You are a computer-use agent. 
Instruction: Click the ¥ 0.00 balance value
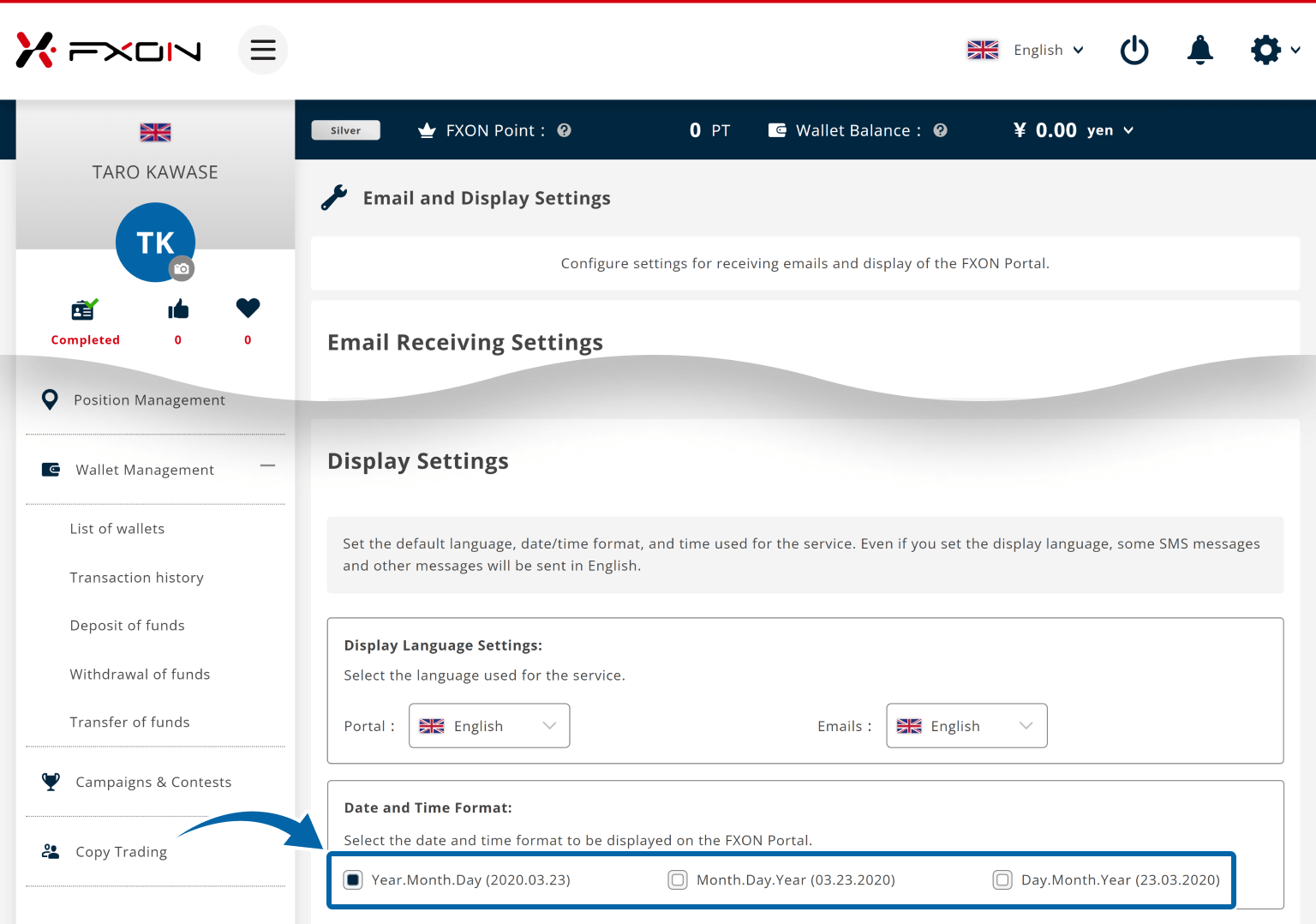point(1044,130)
